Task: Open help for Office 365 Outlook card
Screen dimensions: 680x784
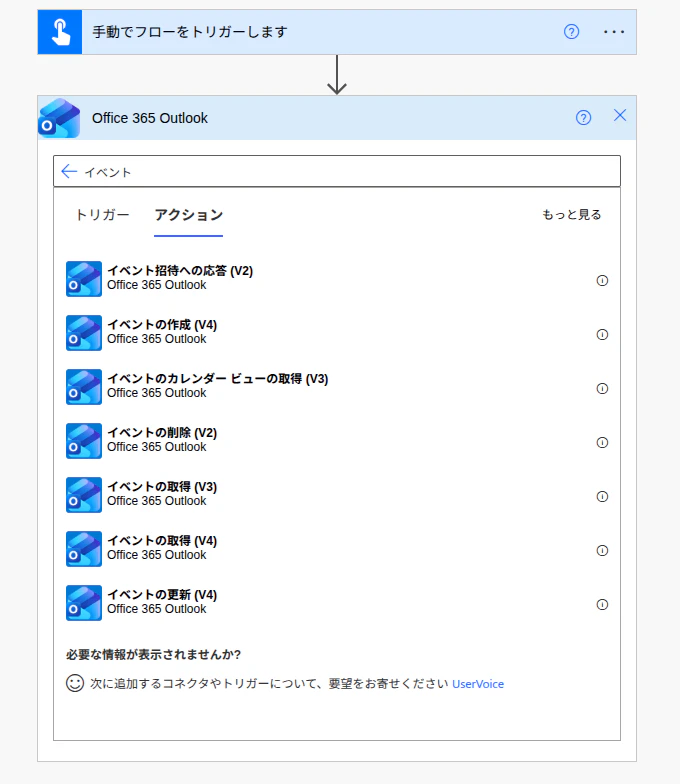Action: (584, 118)
